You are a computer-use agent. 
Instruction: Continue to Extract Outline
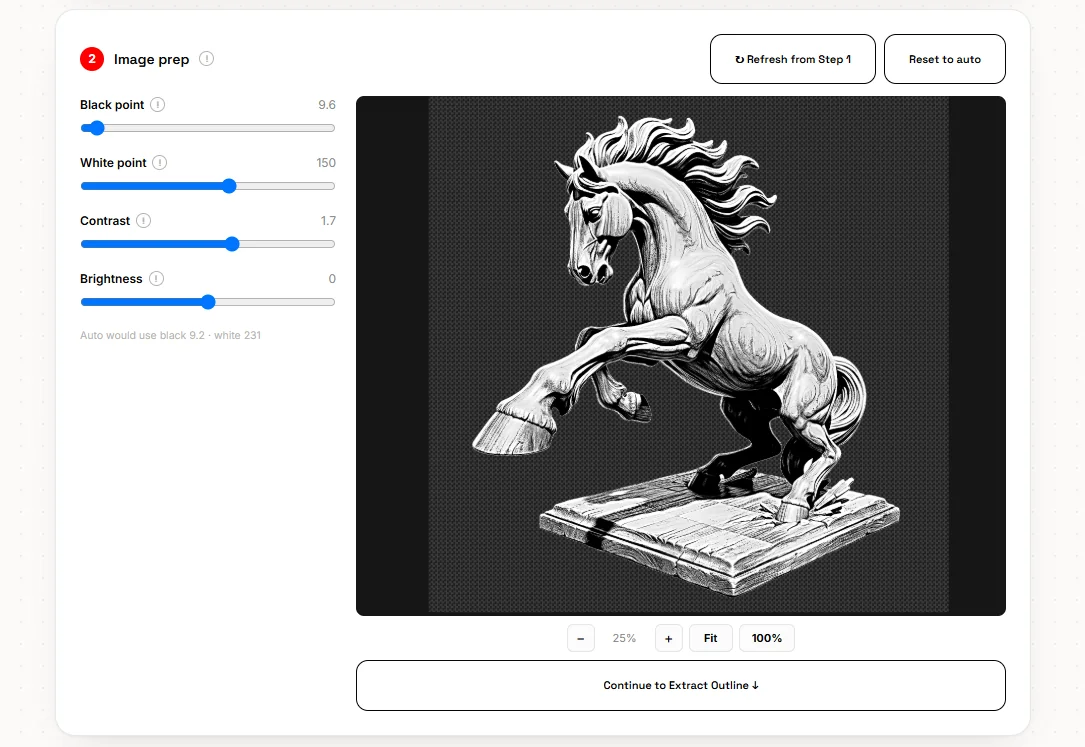[x=681, y=685]
